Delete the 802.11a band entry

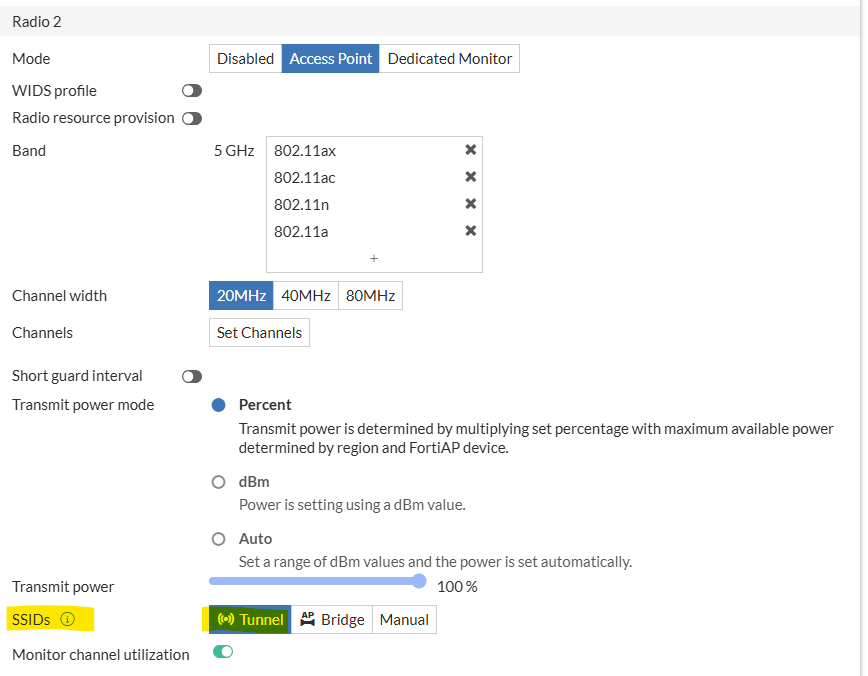click(470, 231)
